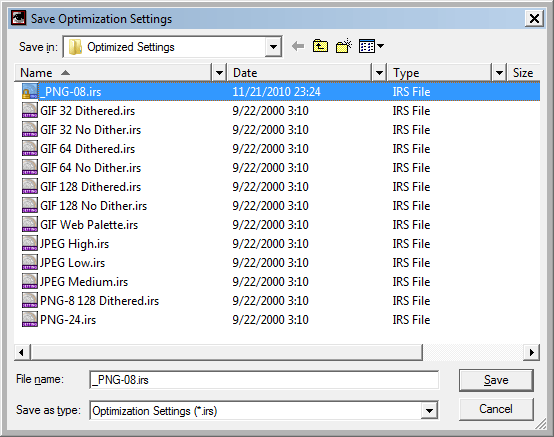This screenshot has height=437, width=554.
Task: Open the Type column filter dropdown
Action: (x=499, y=73)
